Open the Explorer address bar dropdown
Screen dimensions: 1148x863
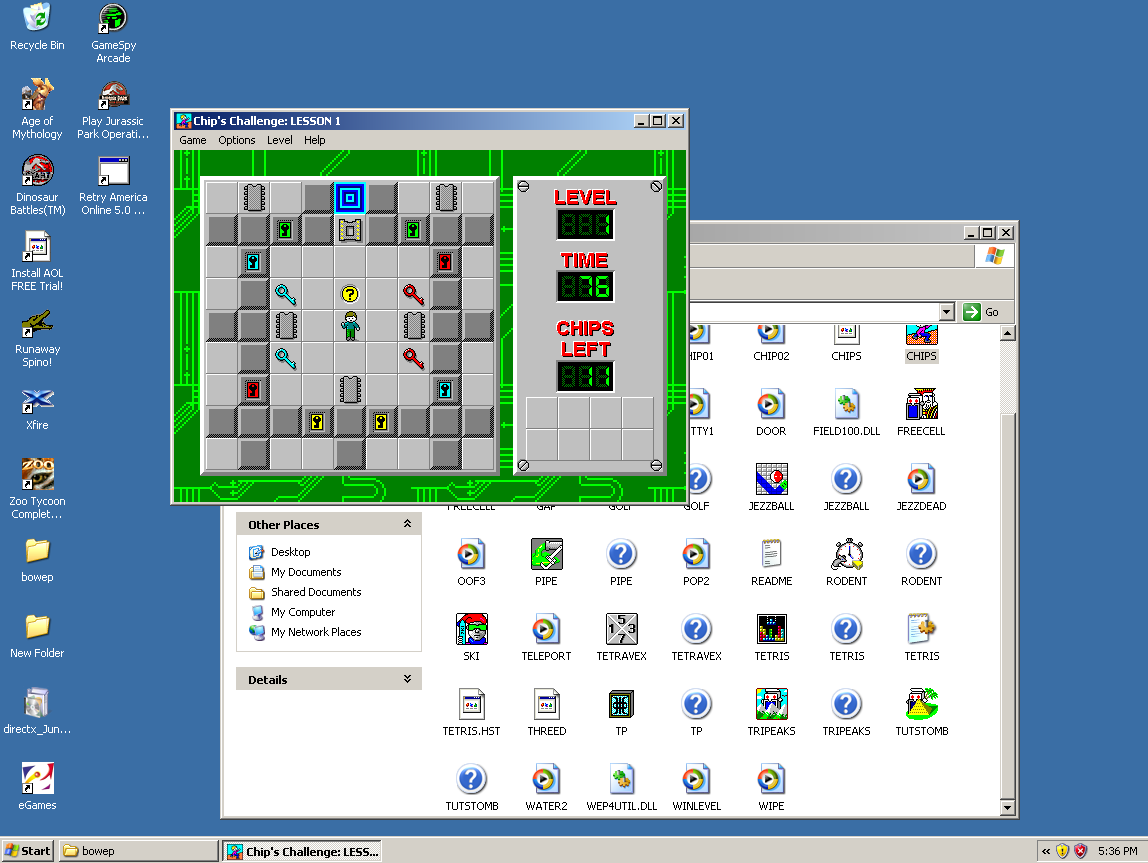click(947, 313)
